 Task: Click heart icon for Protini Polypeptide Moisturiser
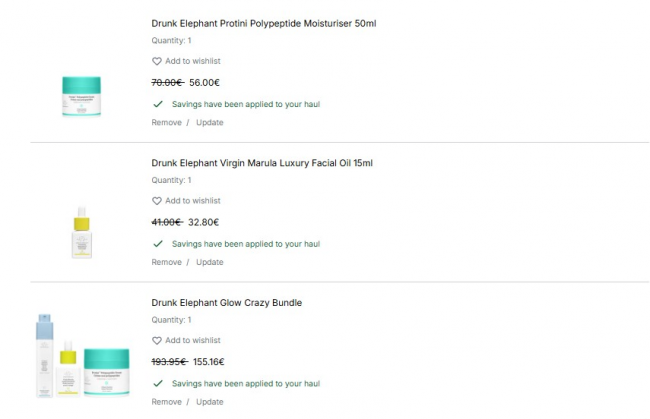point(157,61)
